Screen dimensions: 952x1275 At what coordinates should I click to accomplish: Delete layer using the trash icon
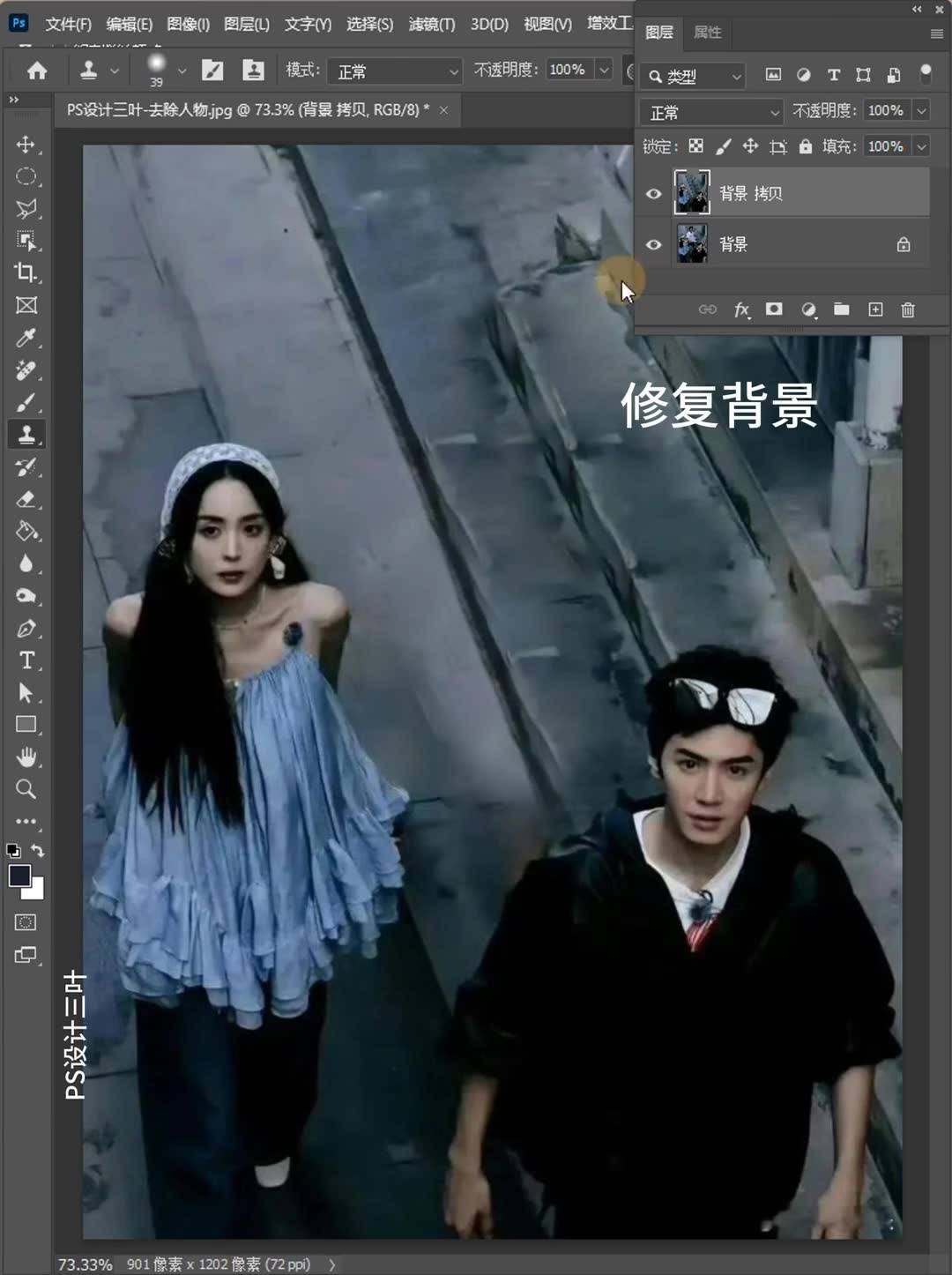908,309
